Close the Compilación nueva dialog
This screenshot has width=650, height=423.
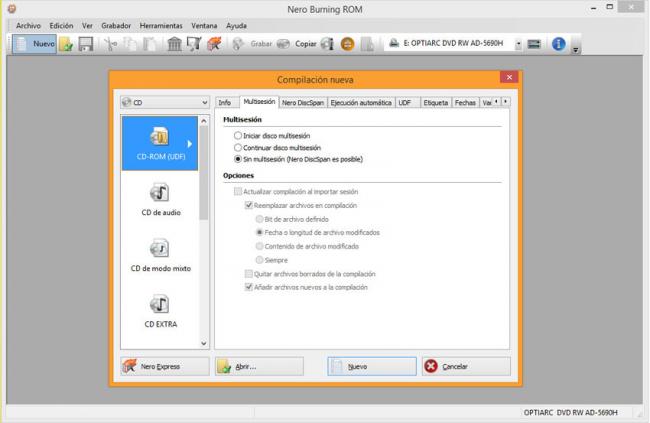click(509, 77)
